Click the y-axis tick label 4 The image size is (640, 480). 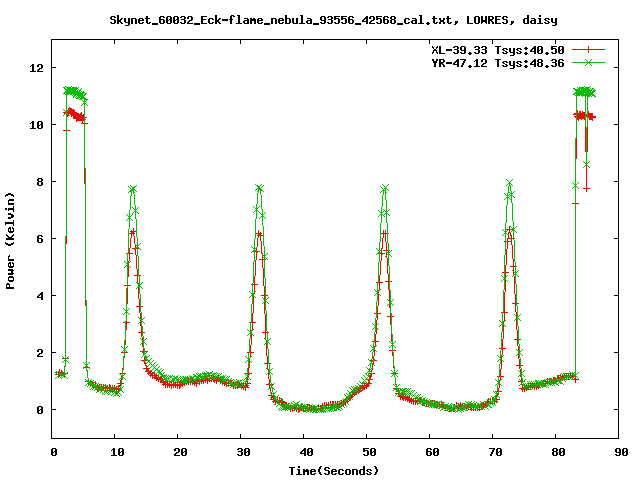40,296
